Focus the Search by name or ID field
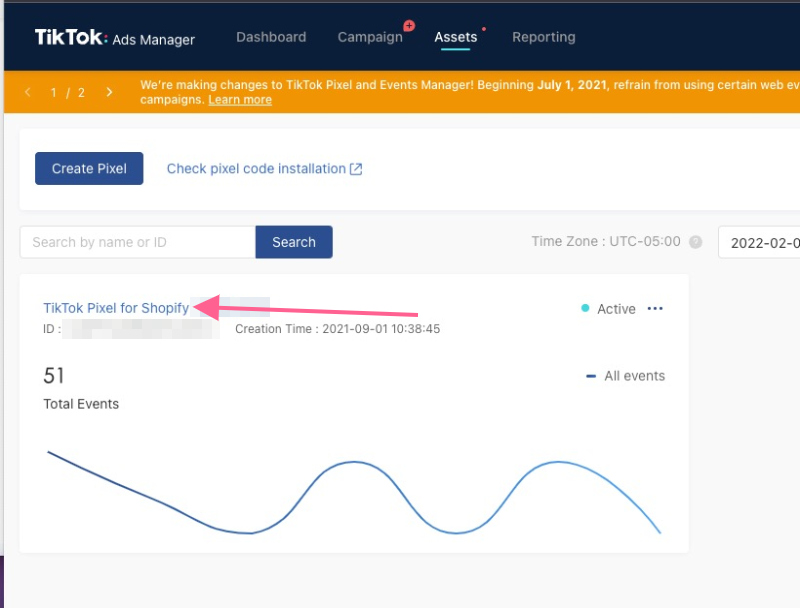Image resolution: width=800 pixels, height=608 pixels. tap(138, 242)
